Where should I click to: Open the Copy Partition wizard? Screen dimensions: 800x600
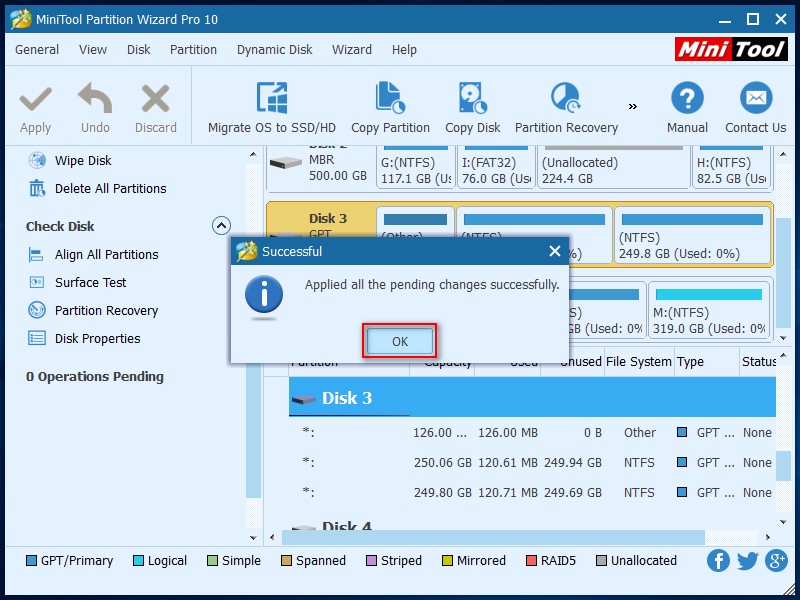(x=390, y=108)
